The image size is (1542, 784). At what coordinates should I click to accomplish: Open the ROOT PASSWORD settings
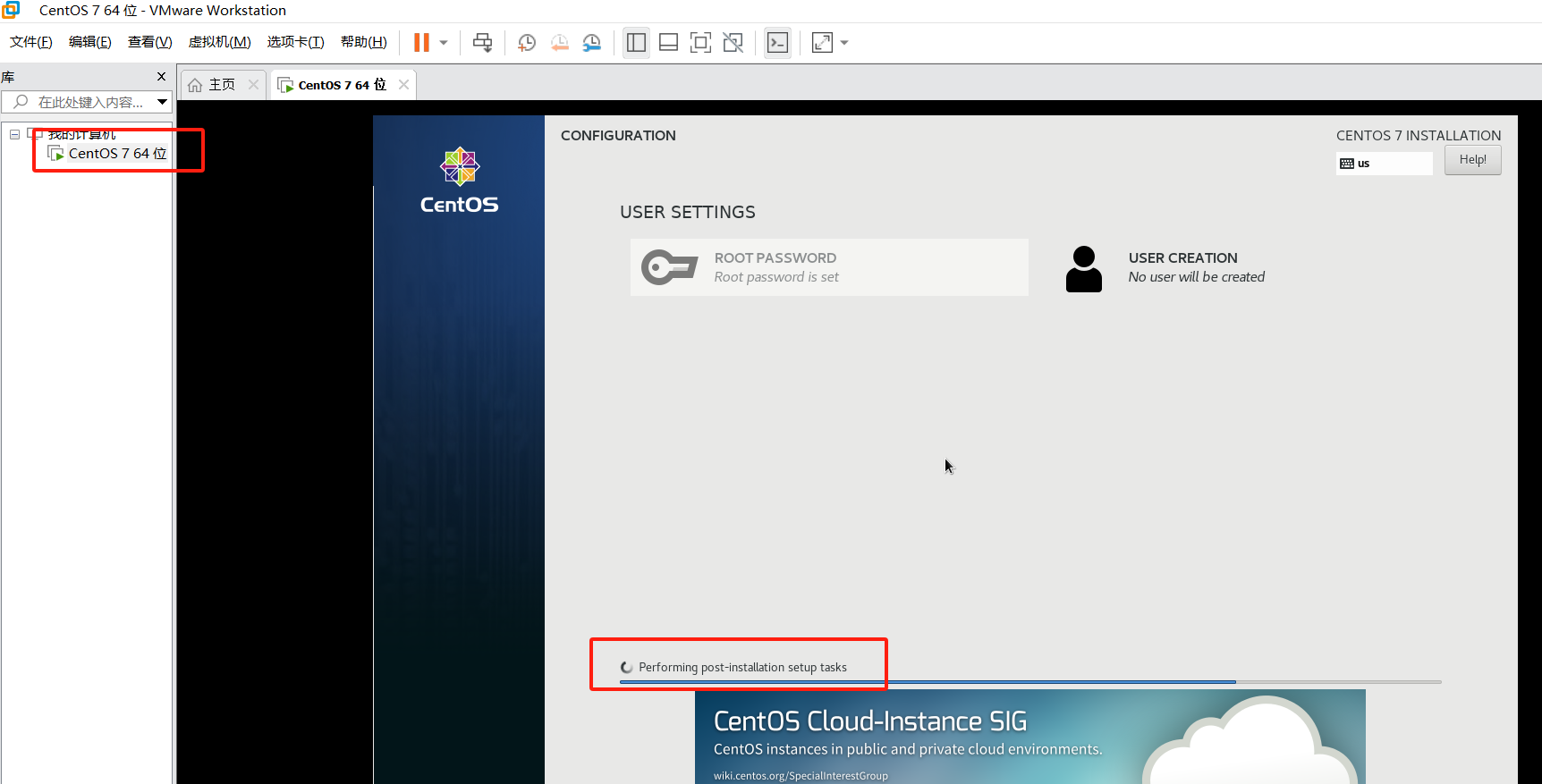click(829, 267)
